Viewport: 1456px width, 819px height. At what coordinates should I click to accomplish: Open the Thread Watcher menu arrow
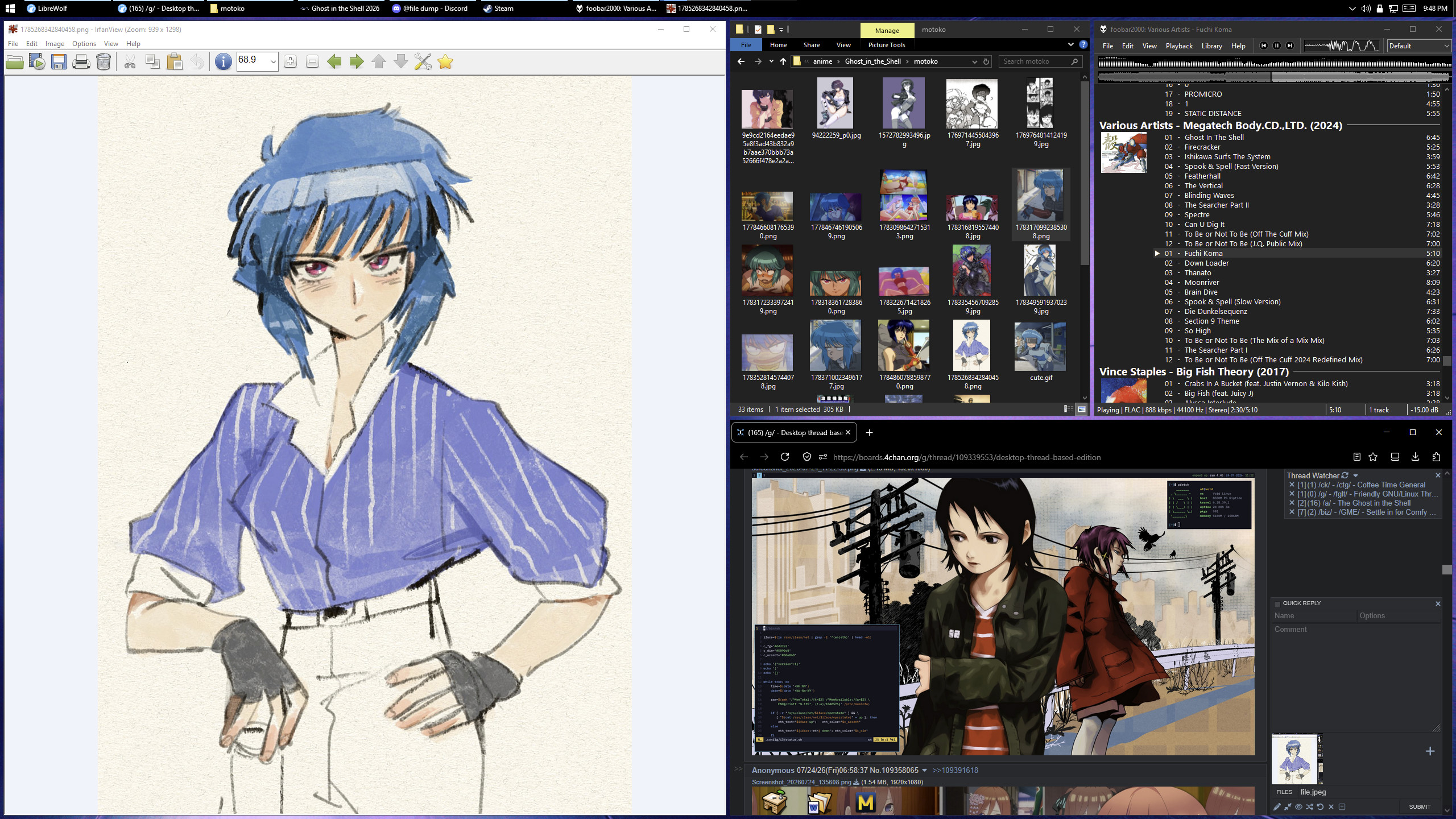1355,475
